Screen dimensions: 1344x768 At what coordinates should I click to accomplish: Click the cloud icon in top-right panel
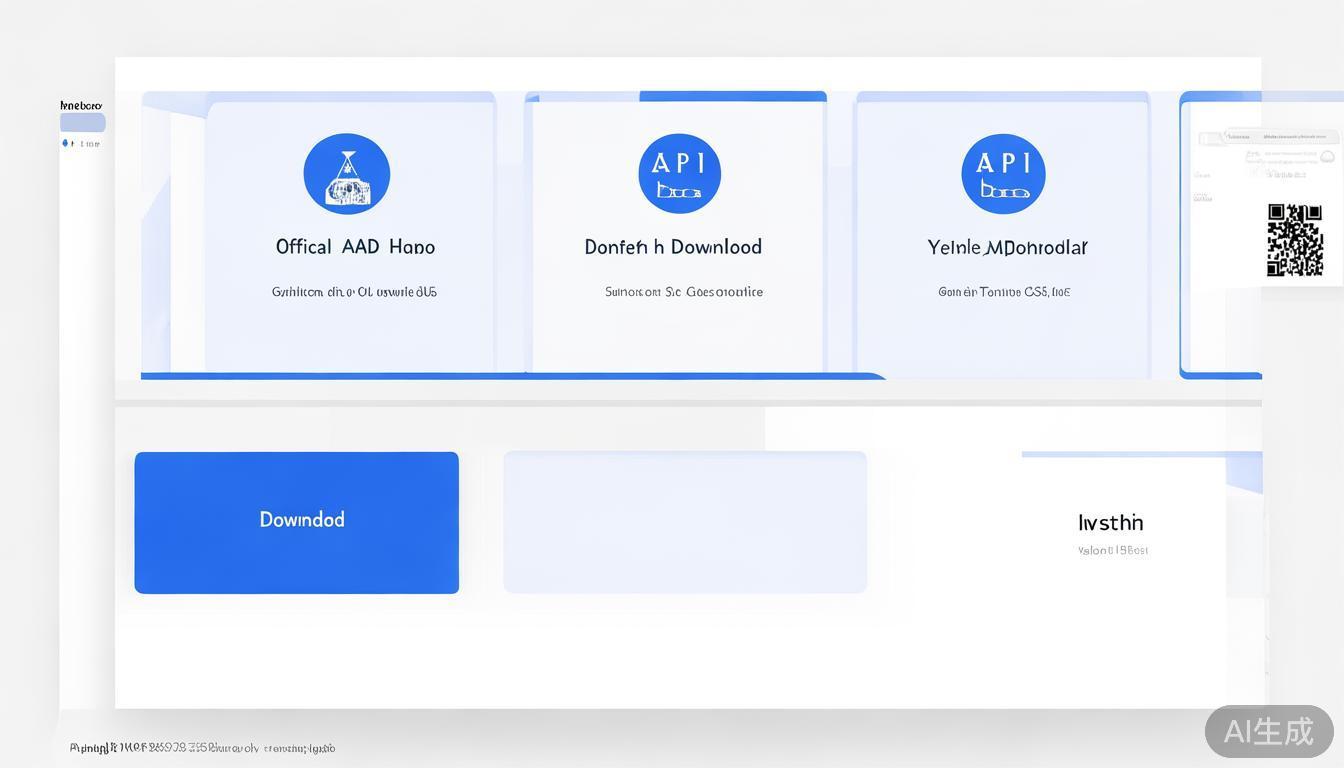[1327, 156]
